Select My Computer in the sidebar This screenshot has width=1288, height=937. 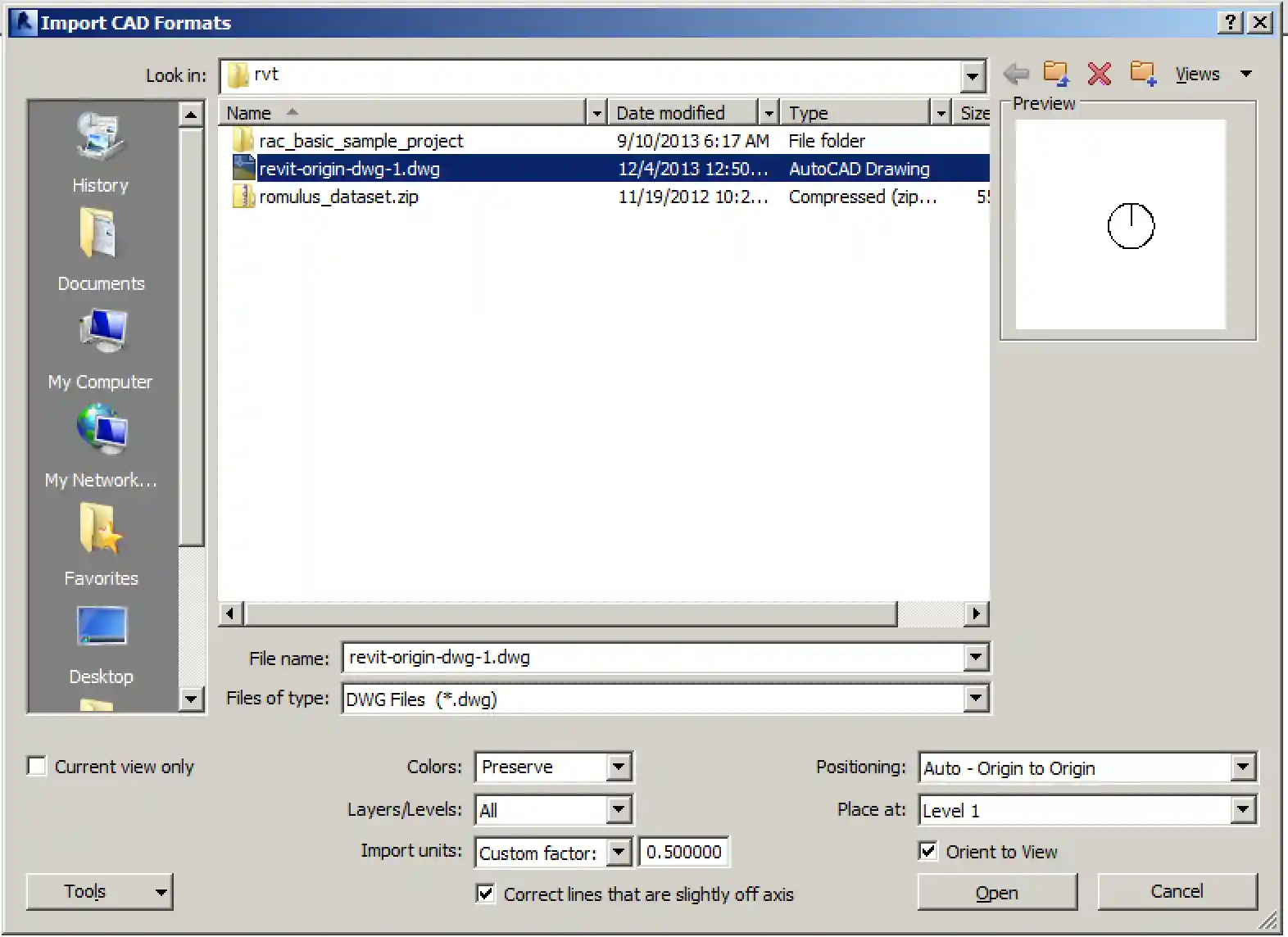[102, 333]
